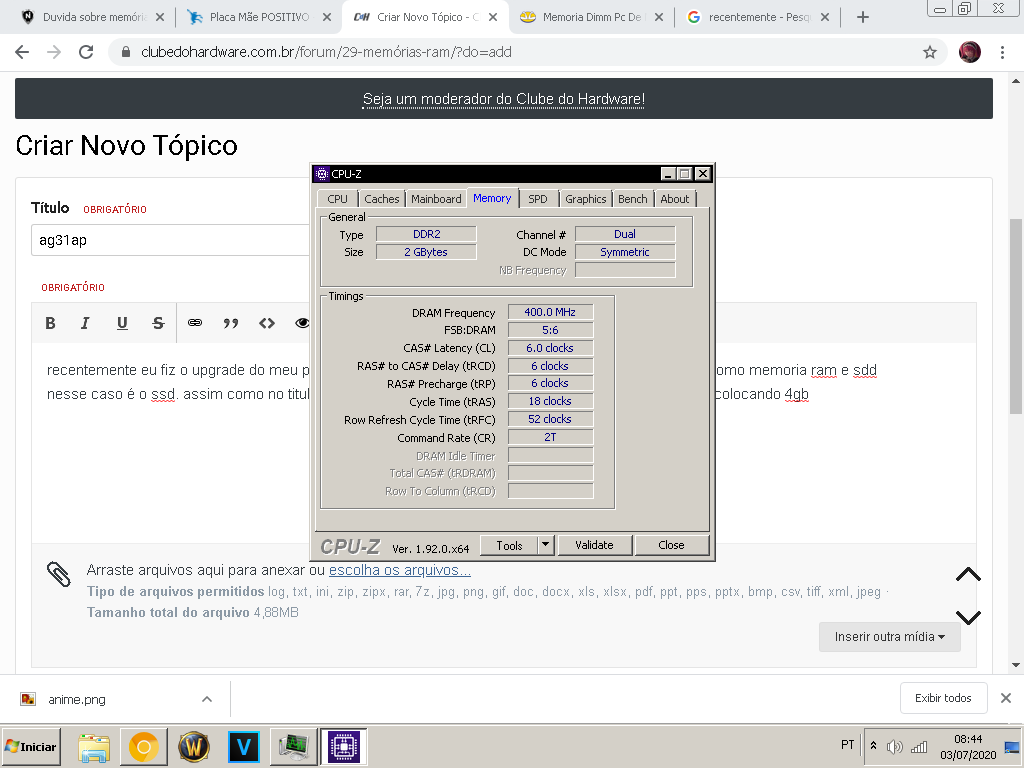Click the downward chevron arrow
Image resolution: width=1024 pixels, height=768 pixels.
pos(968,617)
